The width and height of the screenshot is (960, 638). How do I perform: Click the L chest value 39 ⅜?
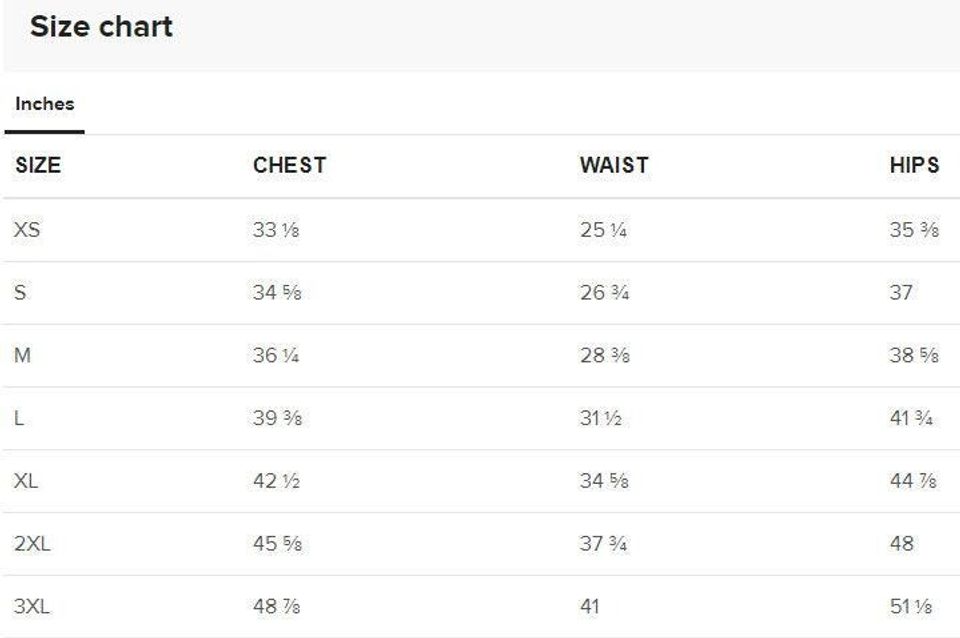coord(277,419)
